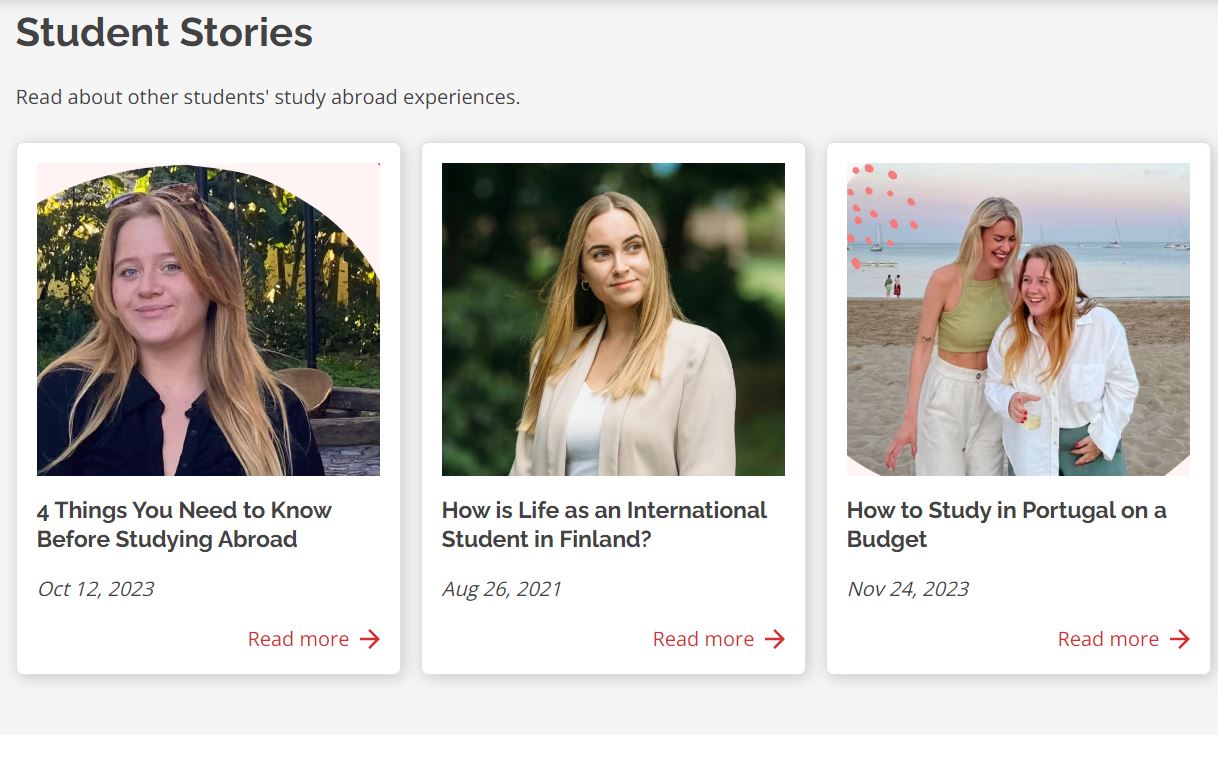Select the title 'How to Study in Portugal on a Budget'
The width and height of the screenshot is (1218, 757).
(x=1006, y=524)
